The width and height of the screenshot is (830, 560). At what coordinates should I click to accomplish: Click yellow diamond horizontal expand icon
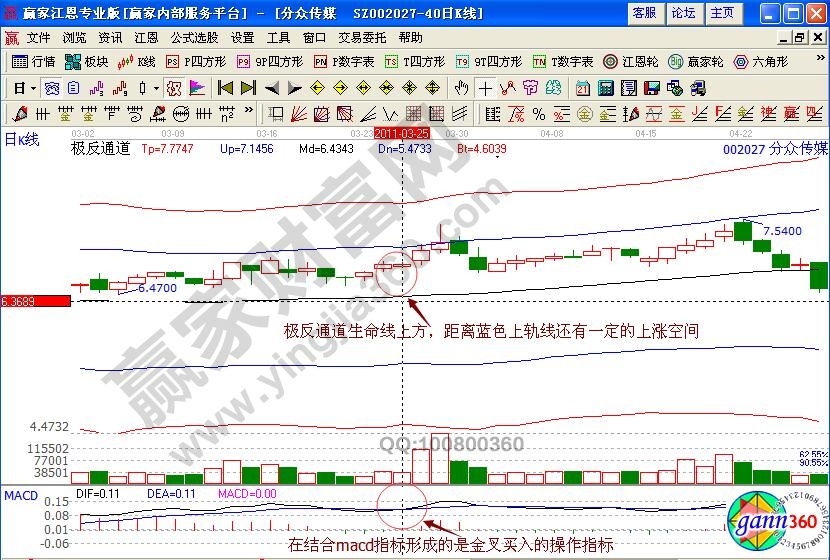tap(364, 88)
